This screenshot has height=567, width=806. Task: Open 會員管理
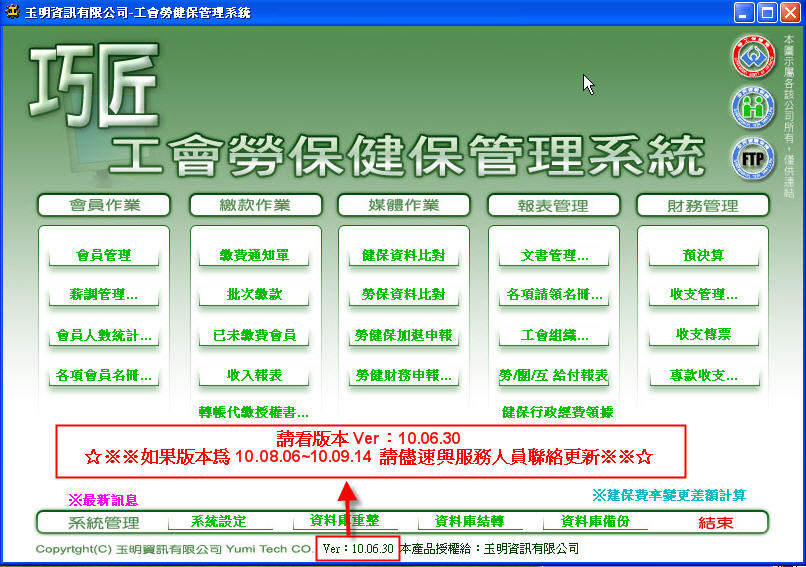[104, 255]
